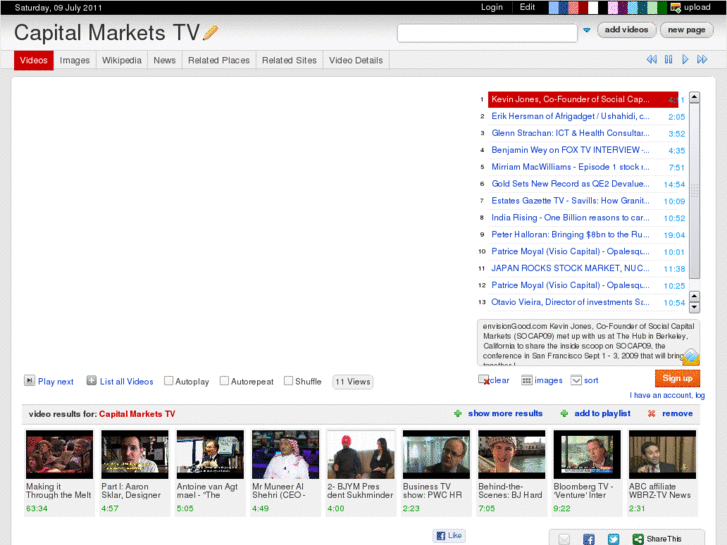
Task: Click the Edit link in the top bar
Action: point(527,7)
